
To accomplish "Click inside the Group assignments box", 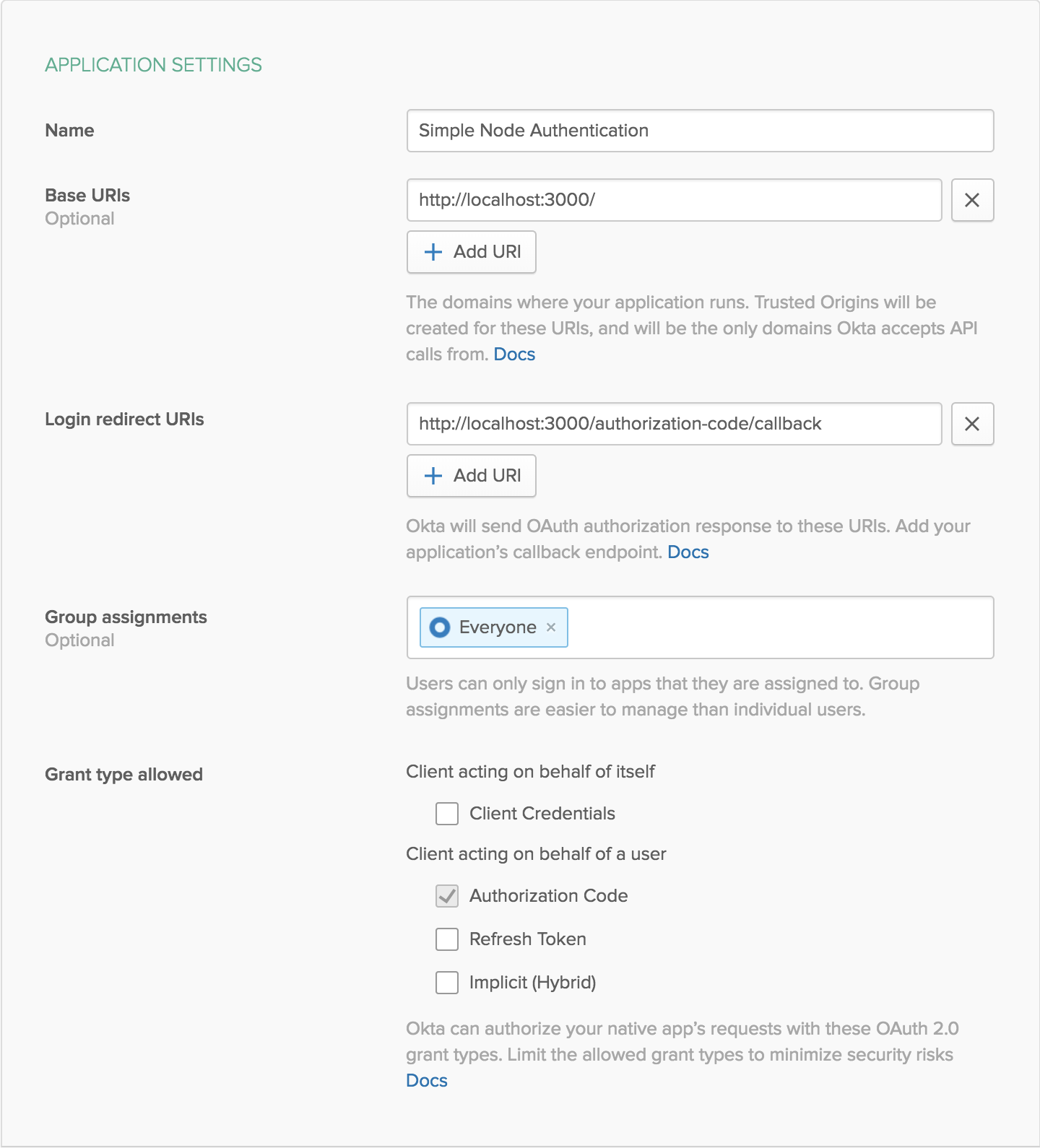I will coord(780,627).
